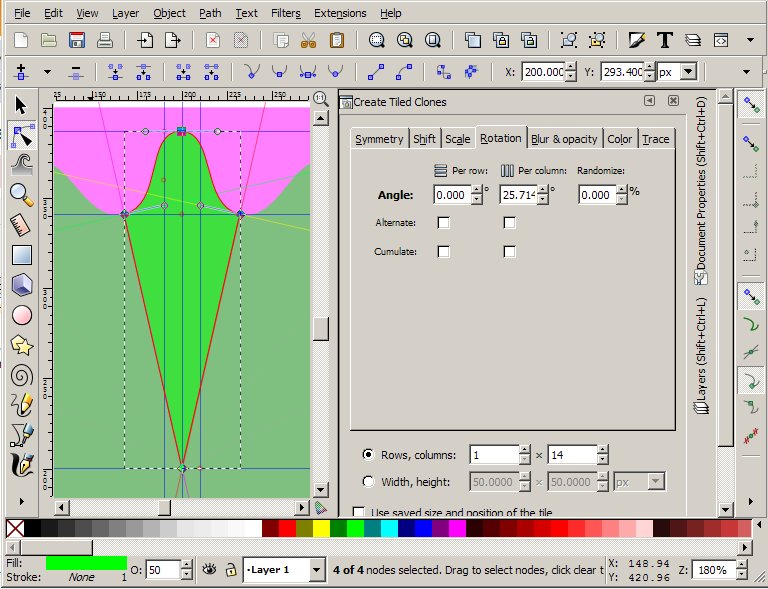768x589 pixels.
Task: Enable Alternate per row checkbox
Action: tap(444, 222)
